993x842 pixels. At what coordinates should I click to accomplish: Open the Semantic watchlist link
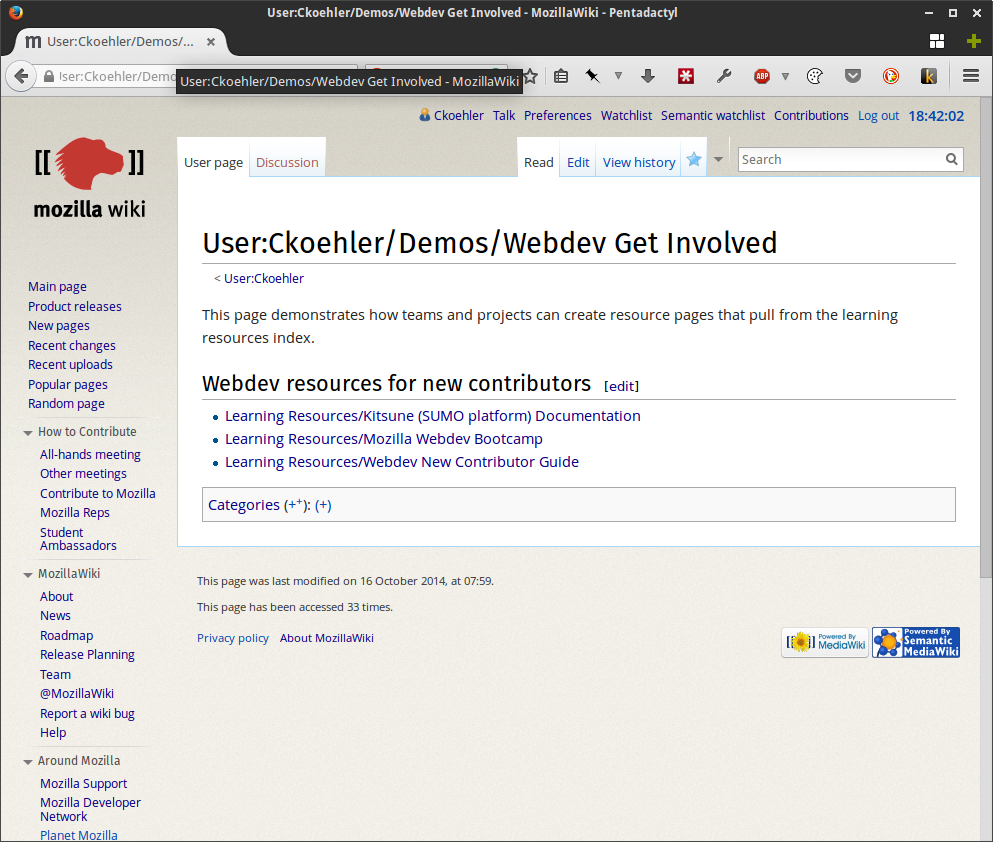click(x=713, y=116)
